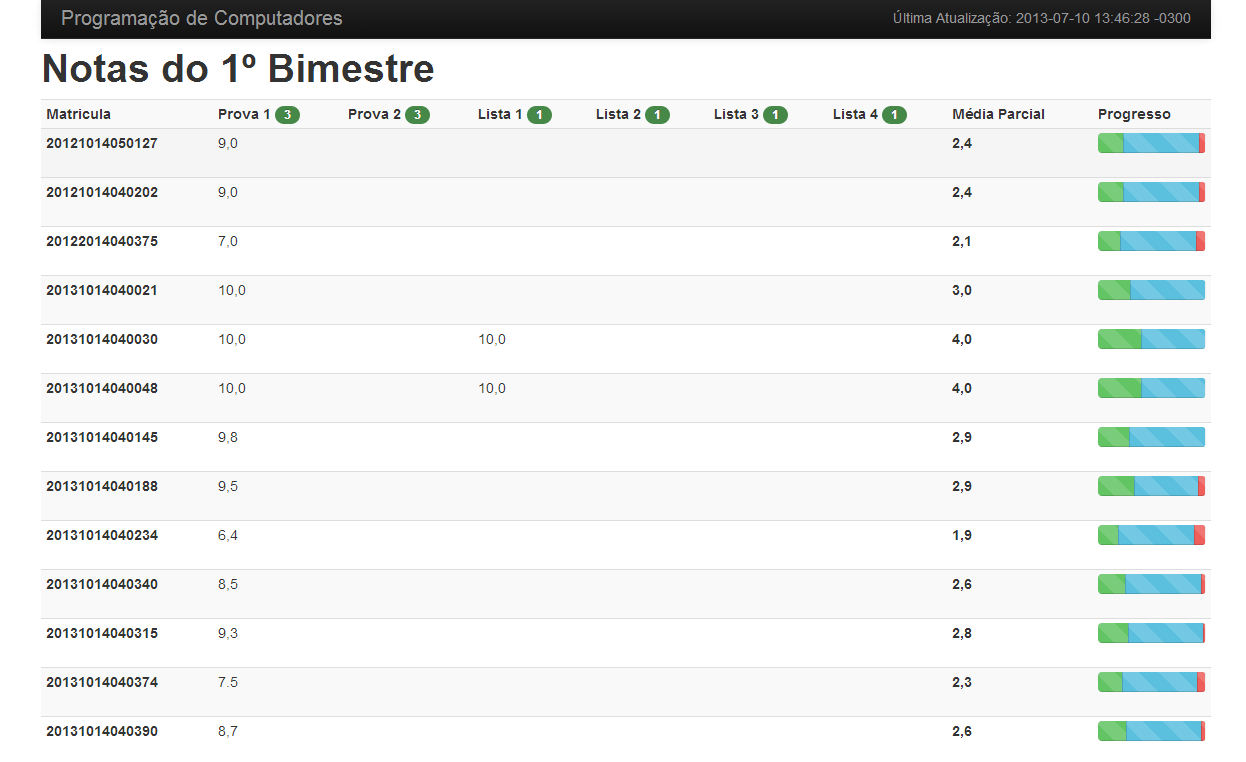Click Média Parcial value 2,3

coord(962,682)
